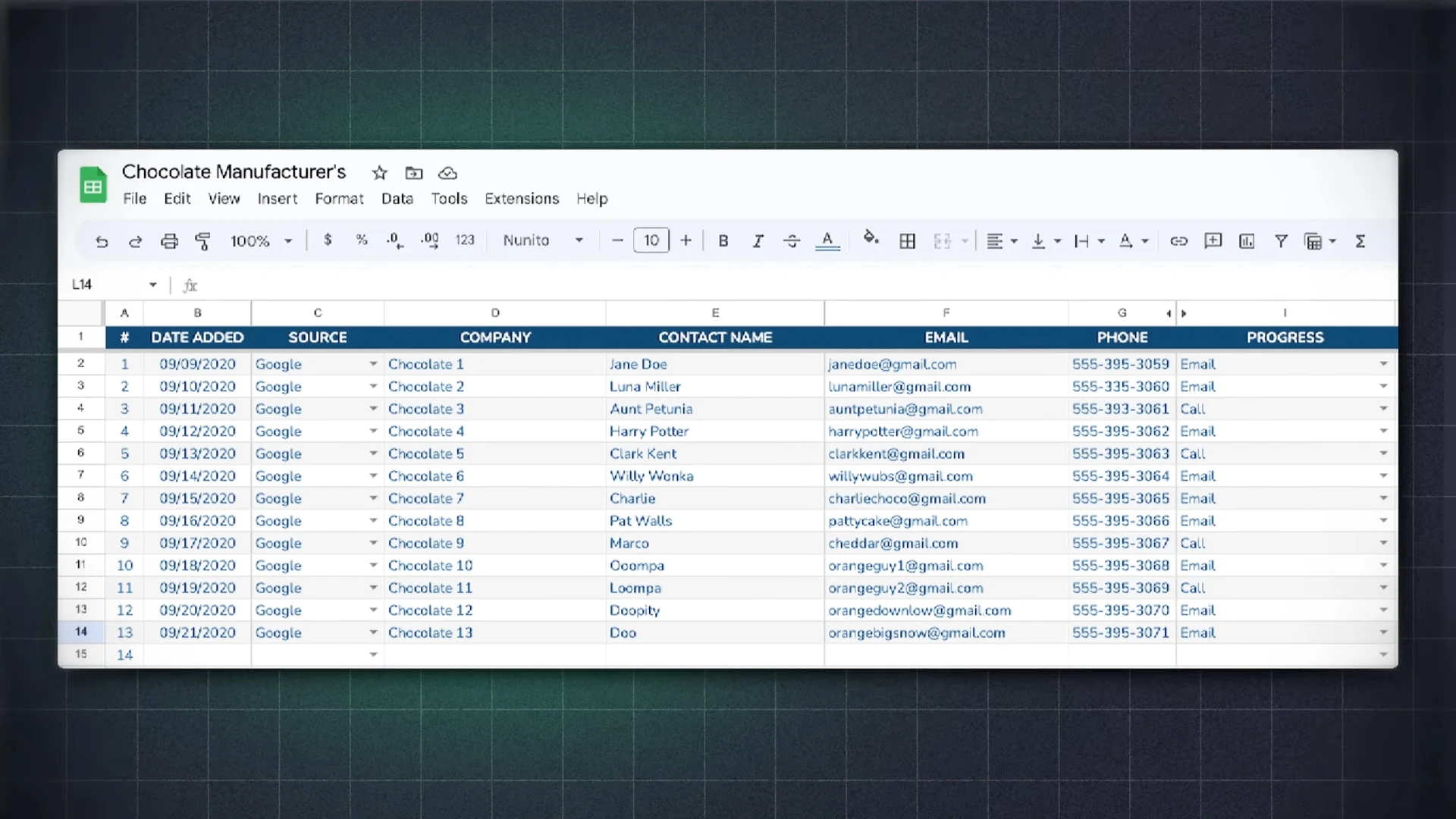Click the Create a filter icon
This screenshot has height=819, width=1456.
[1281, 241]
